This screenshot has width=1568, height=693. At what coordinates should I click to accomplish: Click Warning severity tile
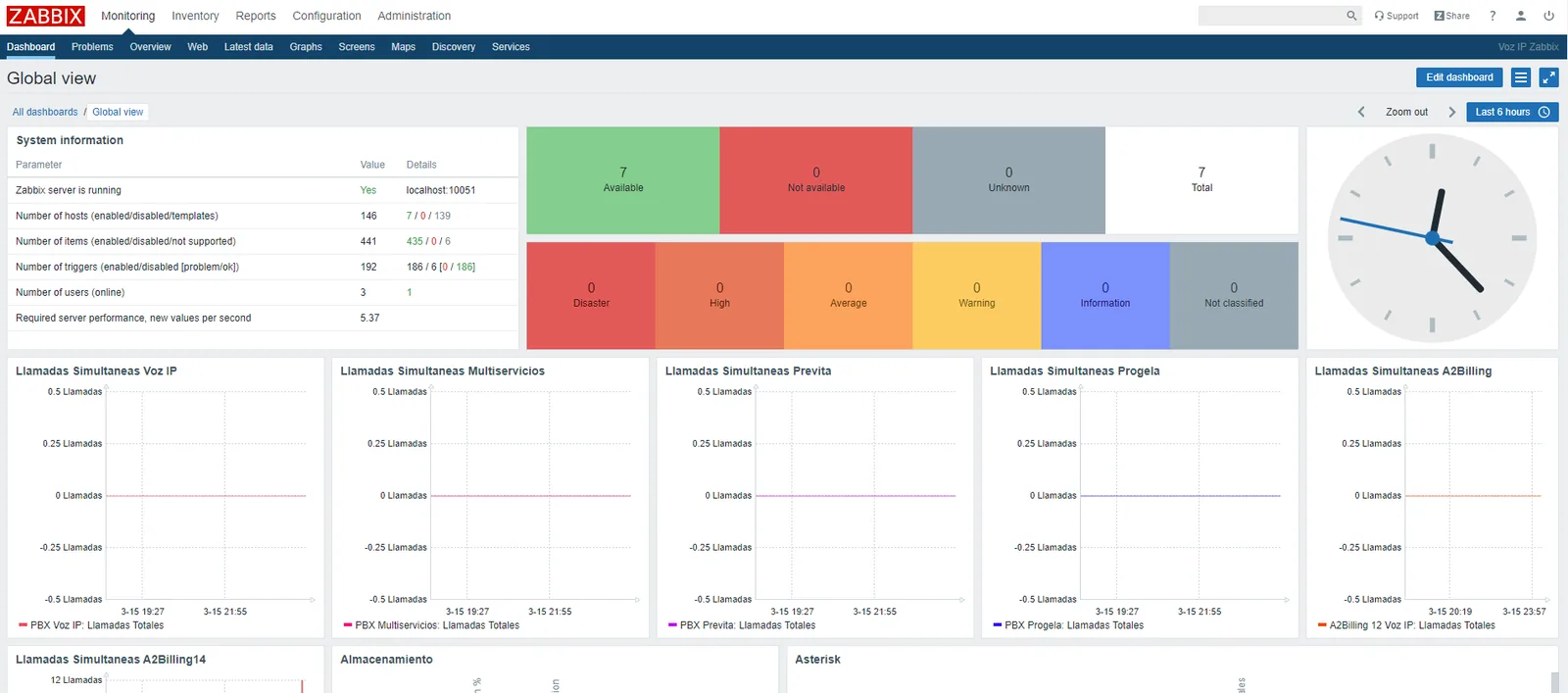[x=977, y=295]
